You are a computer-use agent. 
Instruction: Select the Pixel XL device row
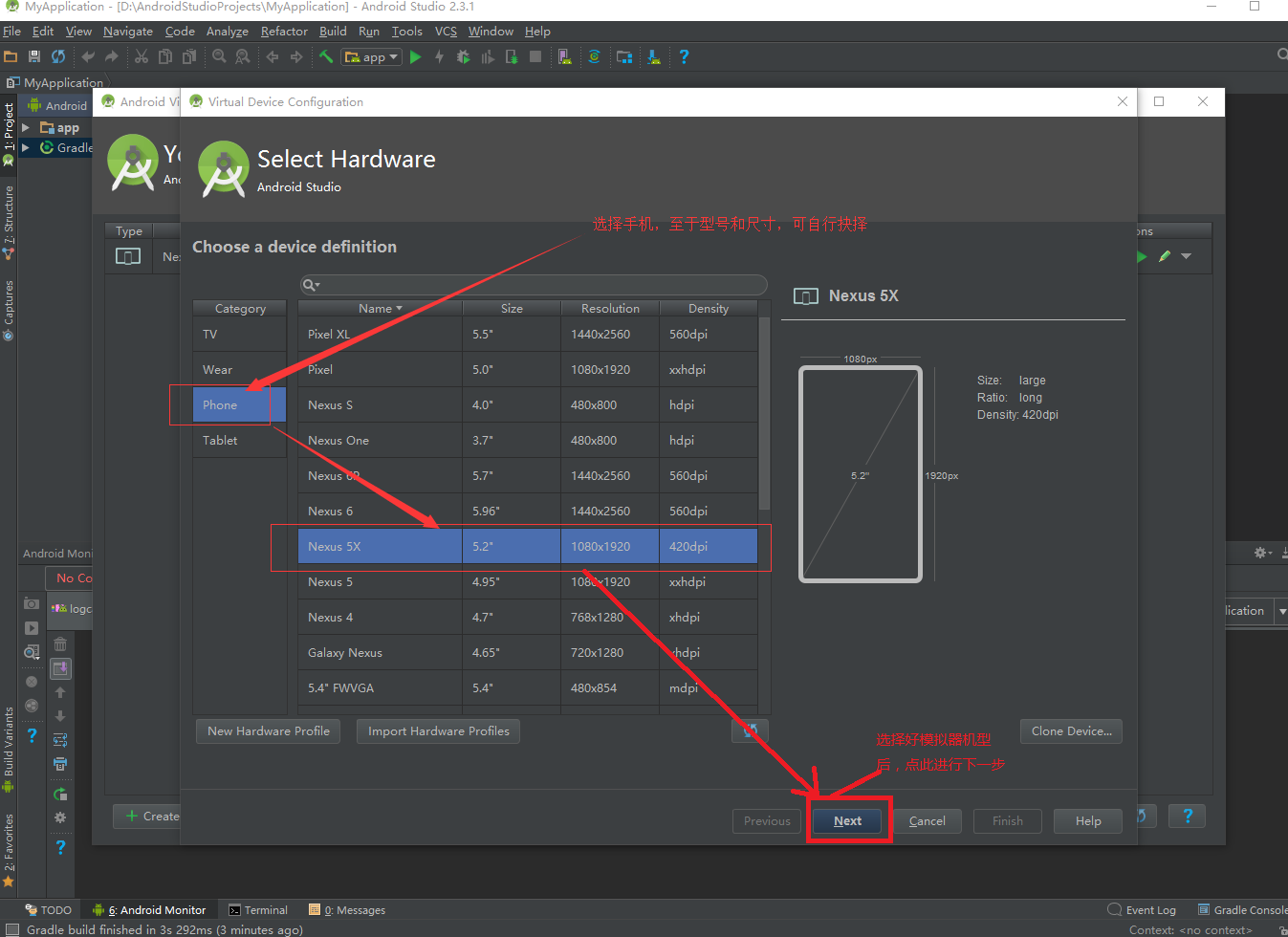528,334
